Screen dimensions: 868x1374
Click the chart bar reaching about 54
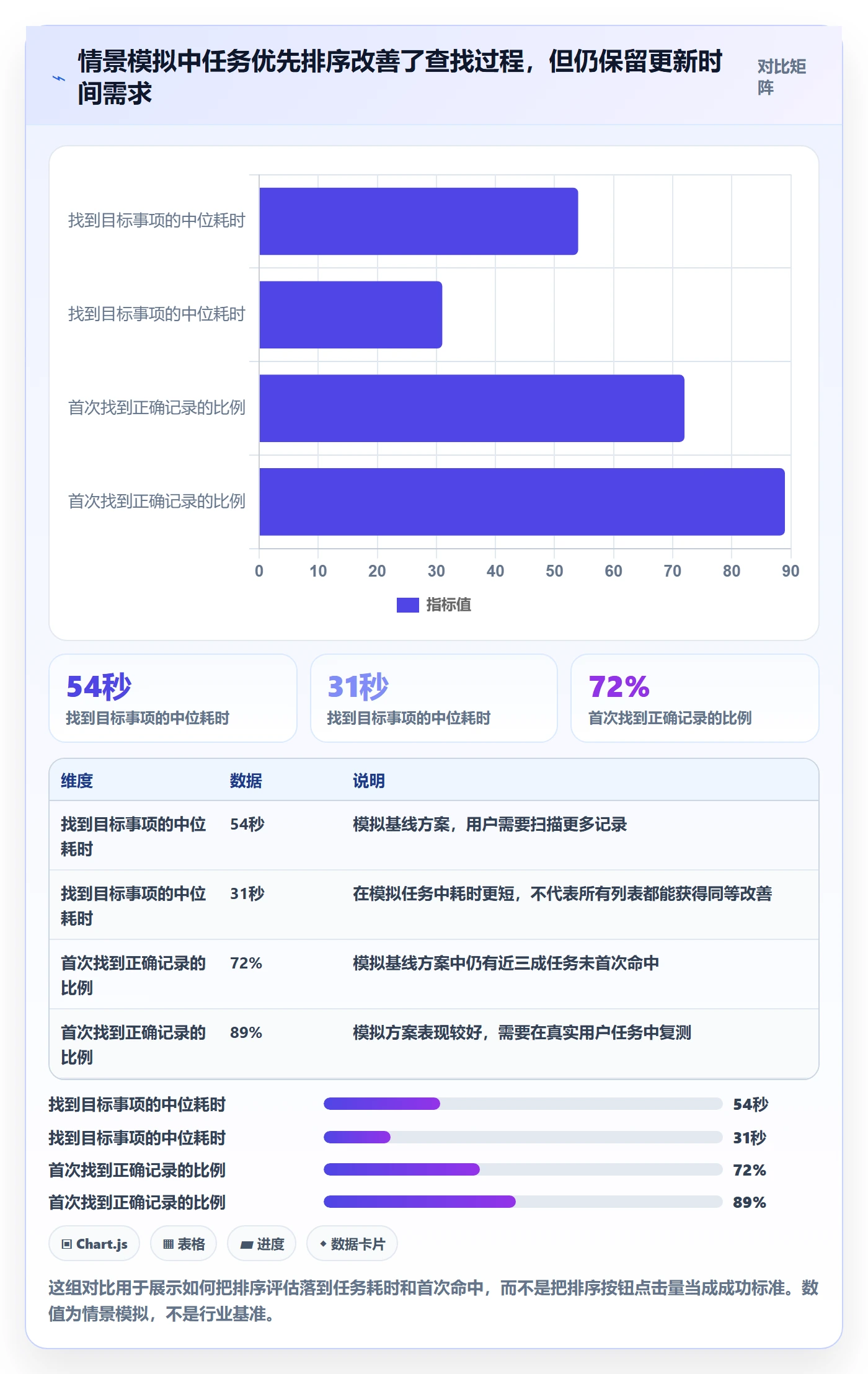click(418, 221)
